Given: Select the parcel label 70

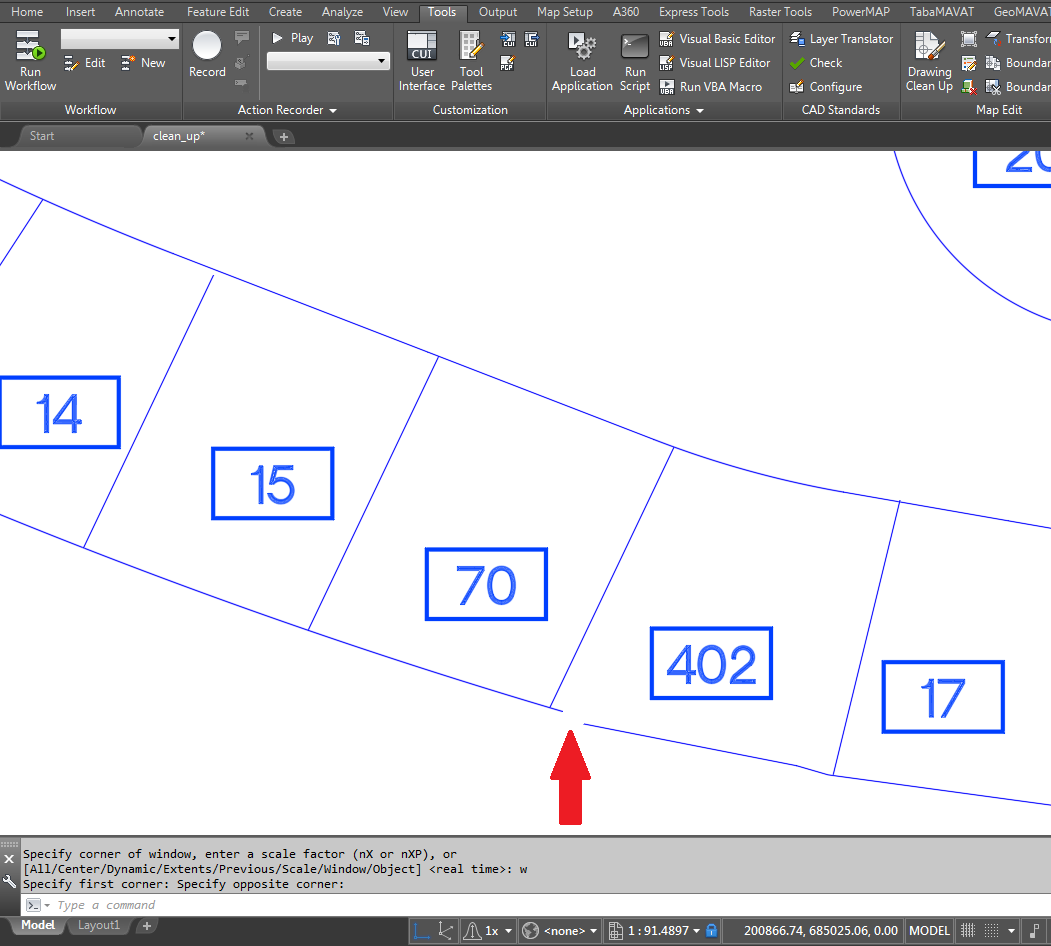Looking at the screenshot, I should click(487, 584).
